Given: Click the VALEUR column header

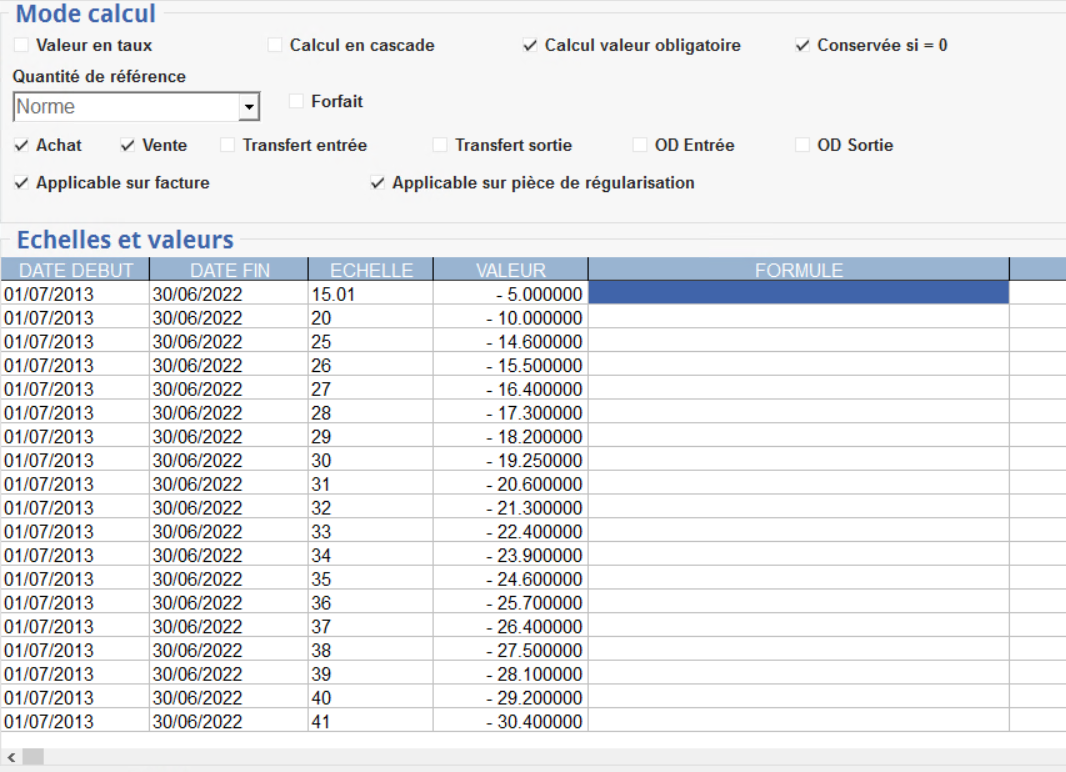Looking at the screenshot, I should coord(510,270).
